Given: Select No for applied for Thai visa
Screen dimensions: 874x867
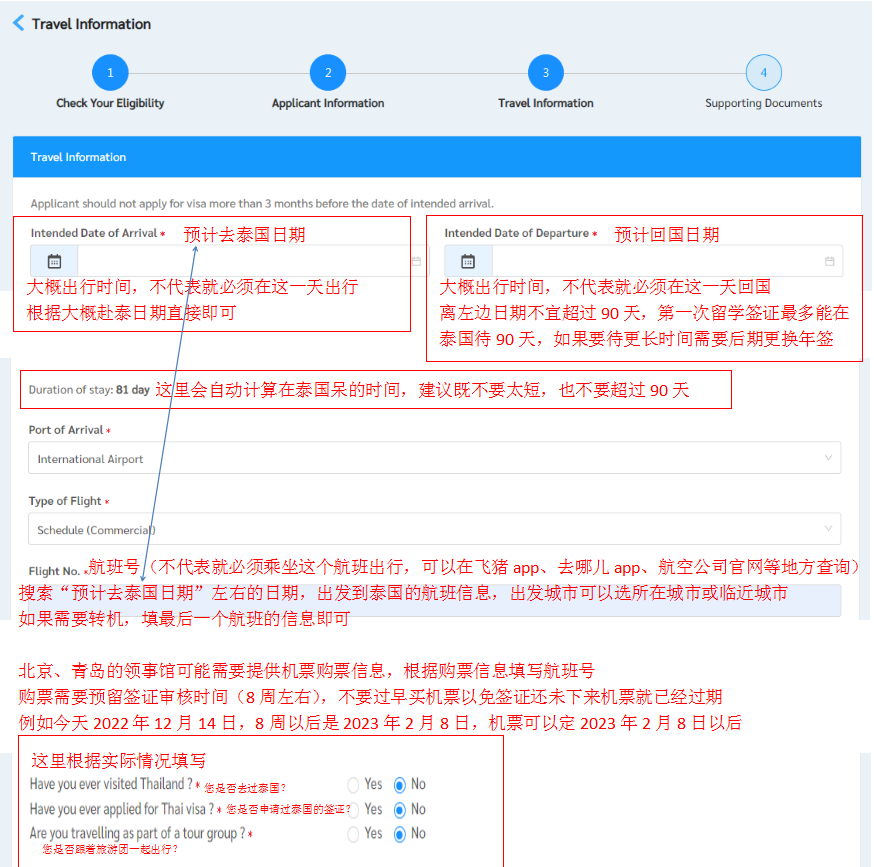Looking at the screenshot, I should 400,809.
